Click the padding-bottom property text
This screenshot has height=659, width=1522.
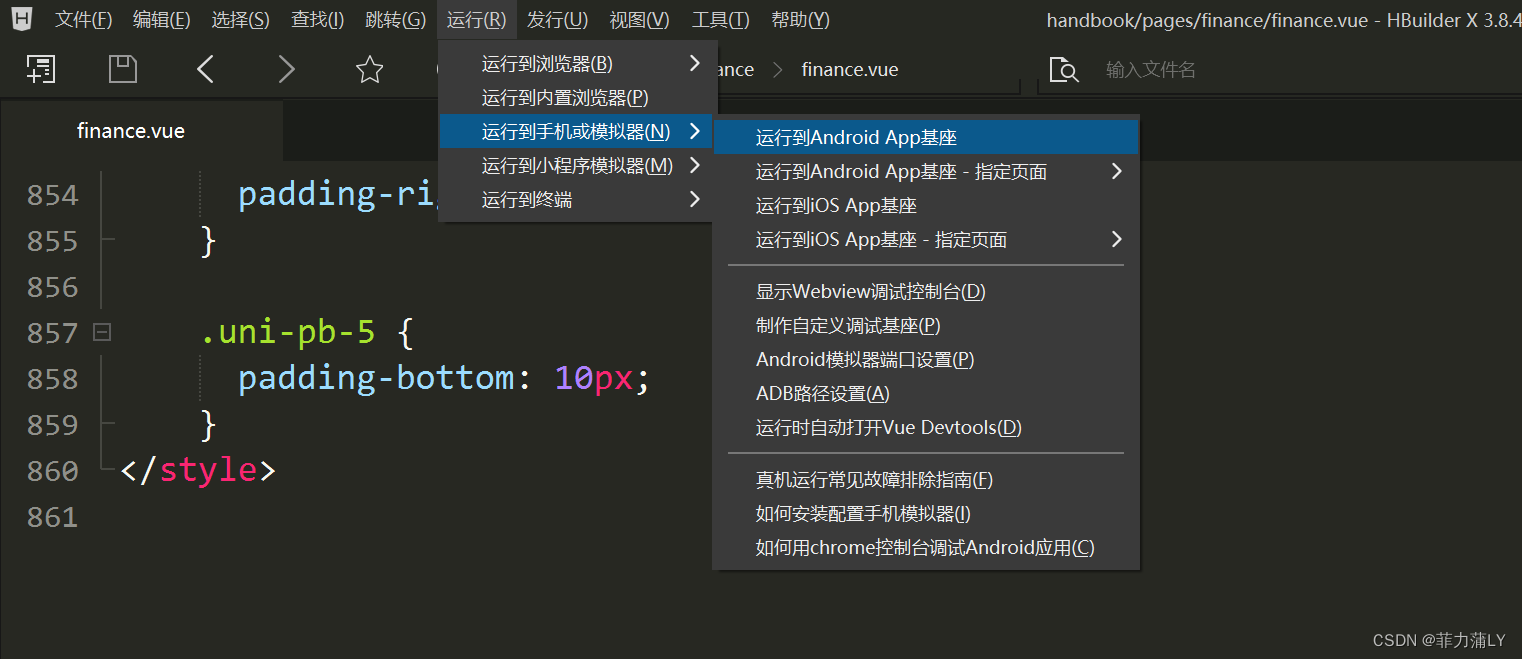tap(376, 378)
